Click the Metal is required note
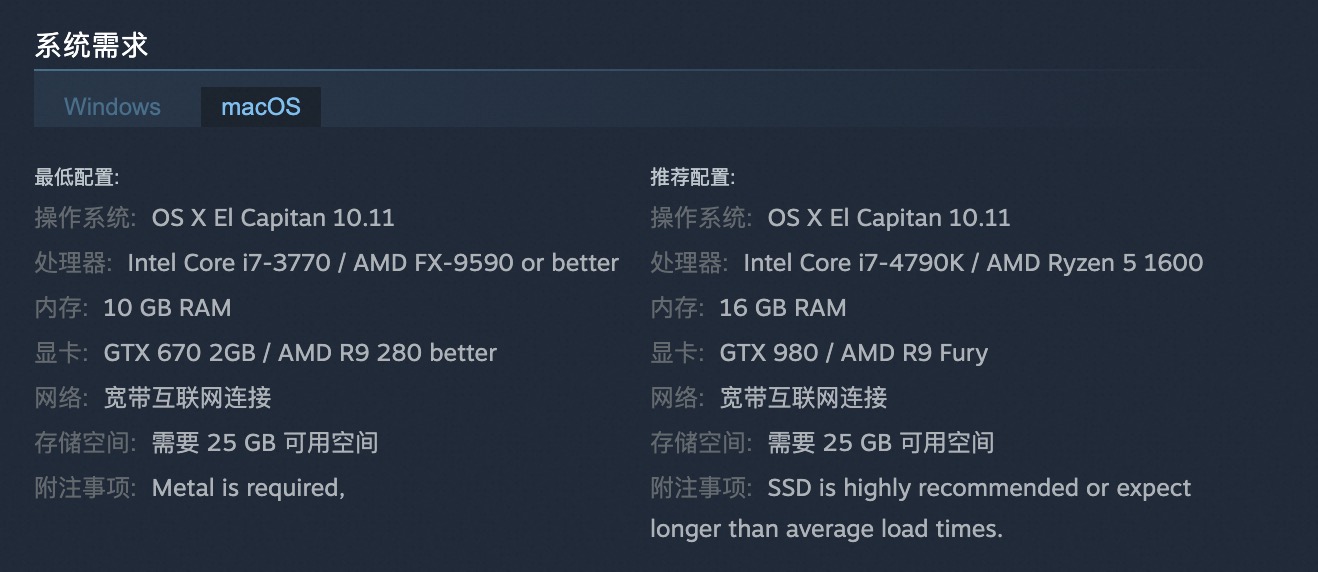Viewport: 1318px width, 572px height. tap(248, 488)
